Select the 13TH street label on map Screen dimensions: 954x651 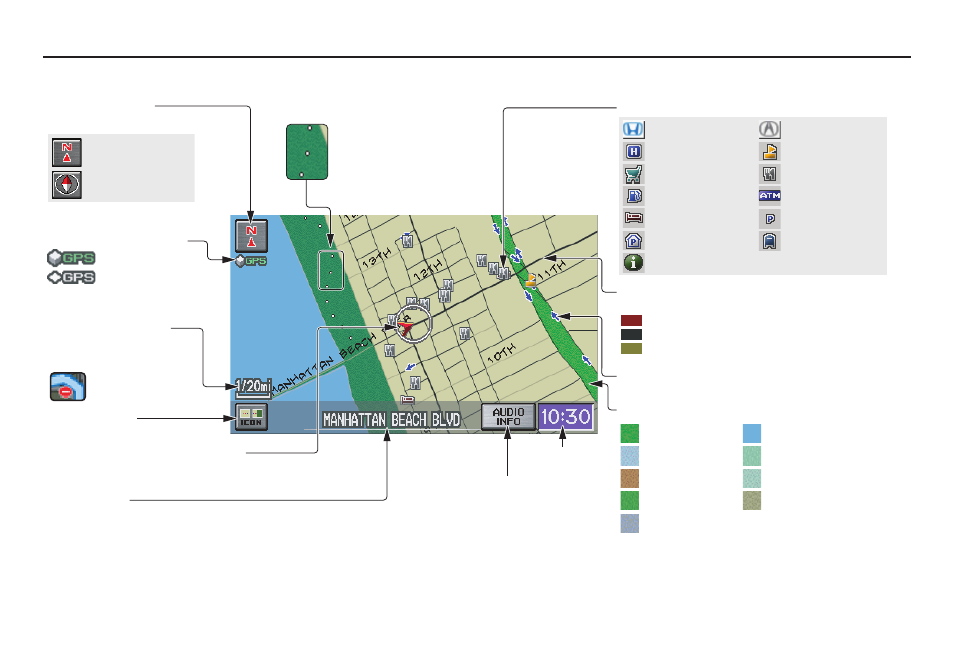(377, 260)
